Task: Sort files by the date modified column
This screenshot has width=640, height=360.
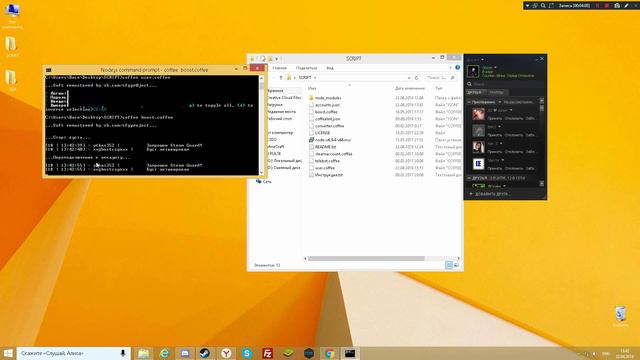Action: pos(410,88)
